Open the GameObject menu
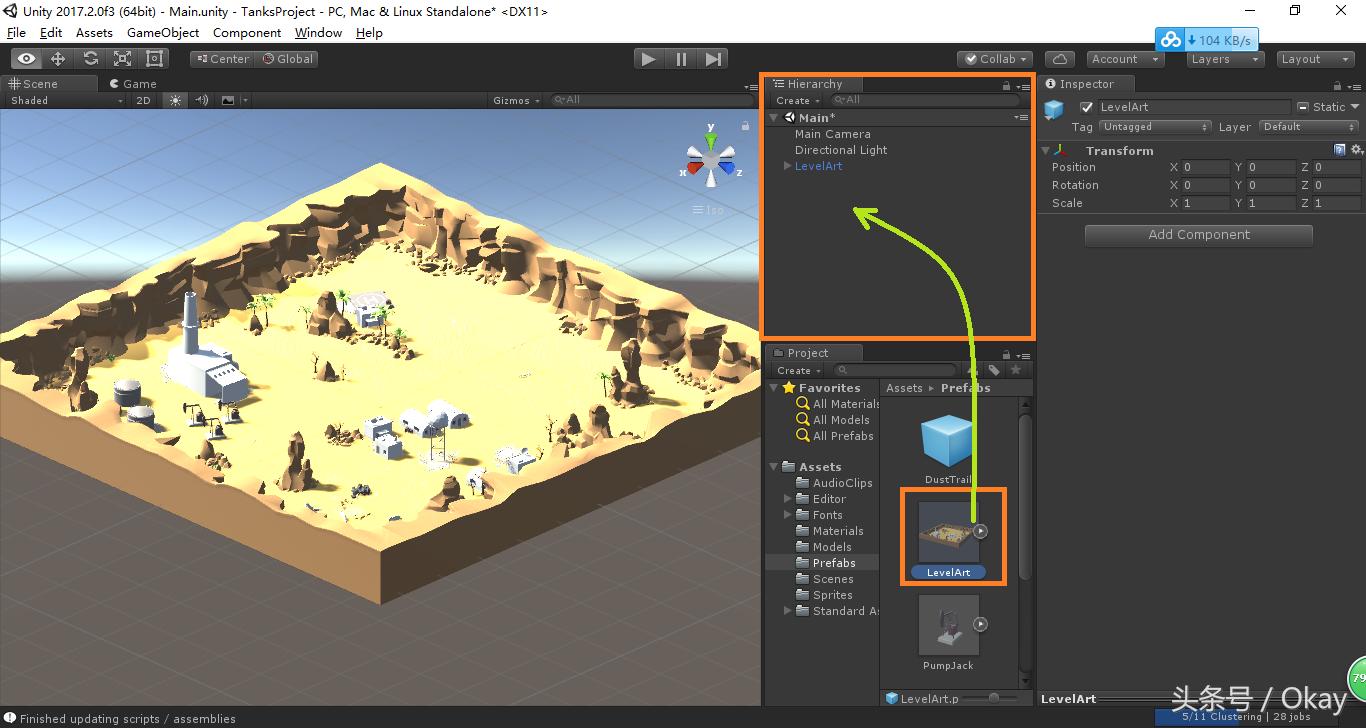 (163, 32)
